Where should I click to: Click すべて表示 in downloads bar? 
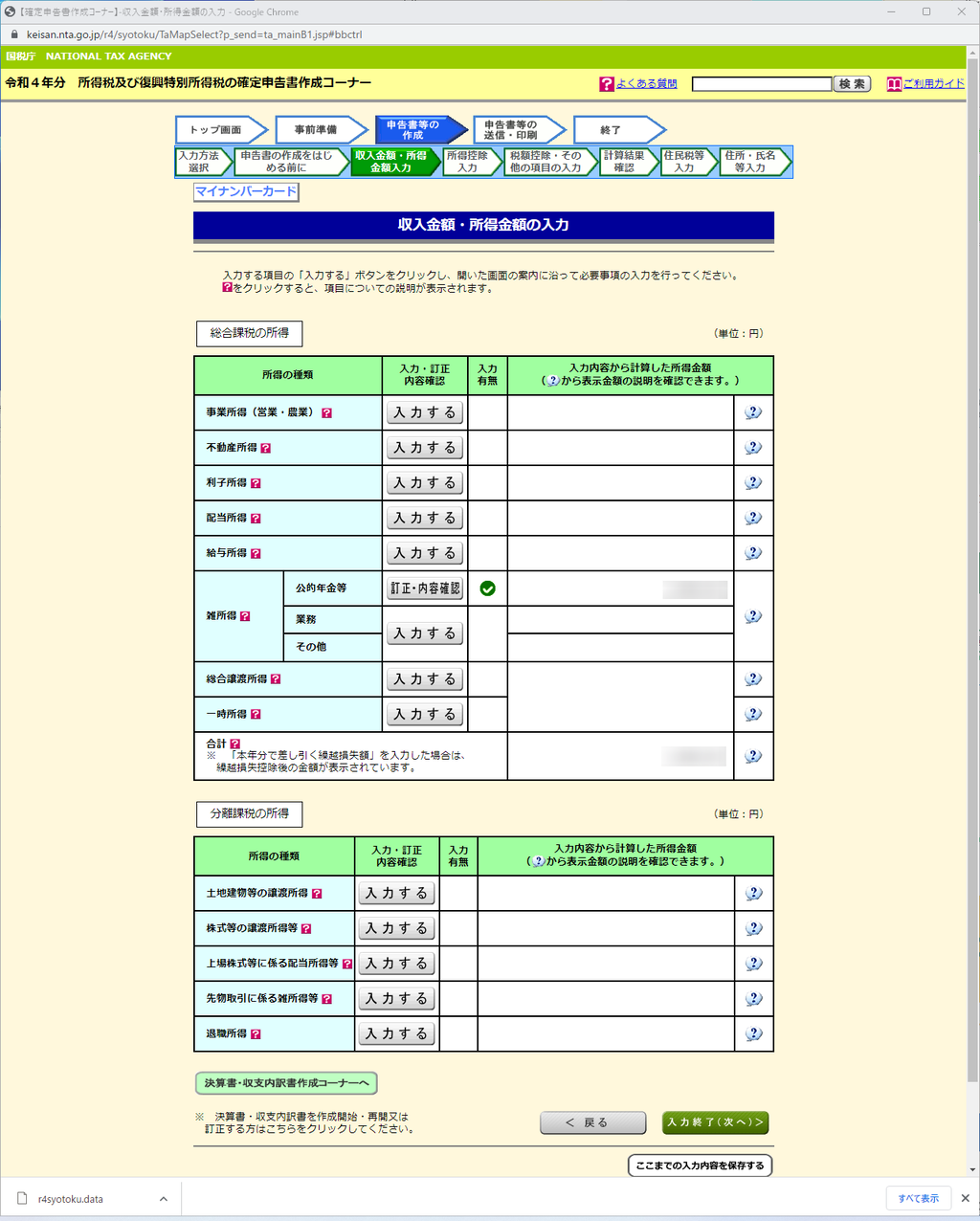click(x=918, y=1199)
